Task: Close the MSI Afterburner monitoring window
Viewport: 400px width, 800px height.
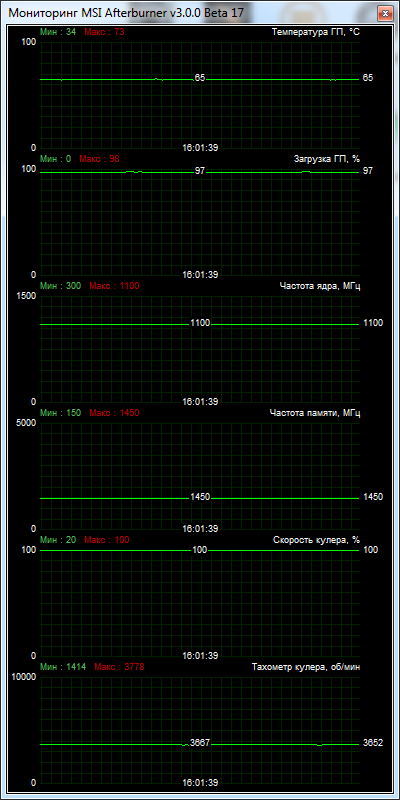Action: click(384, 13)
